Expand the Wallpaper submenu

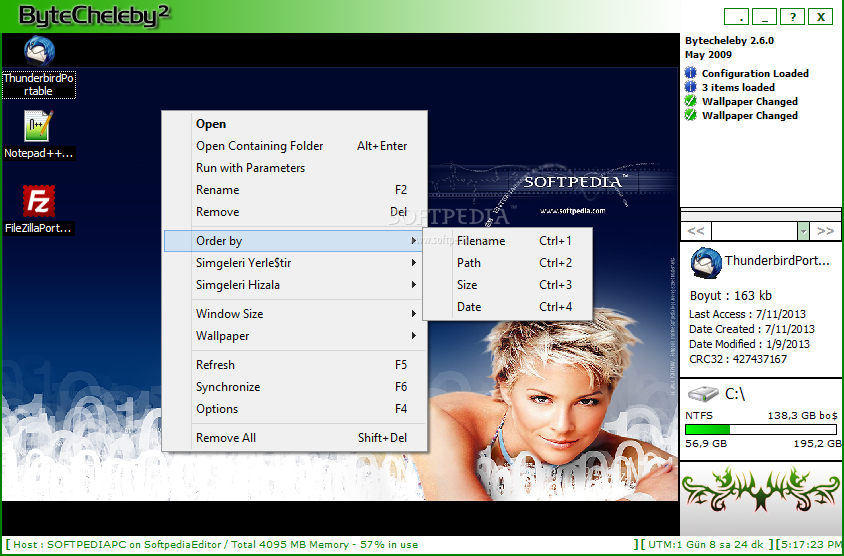coord(294,336)
